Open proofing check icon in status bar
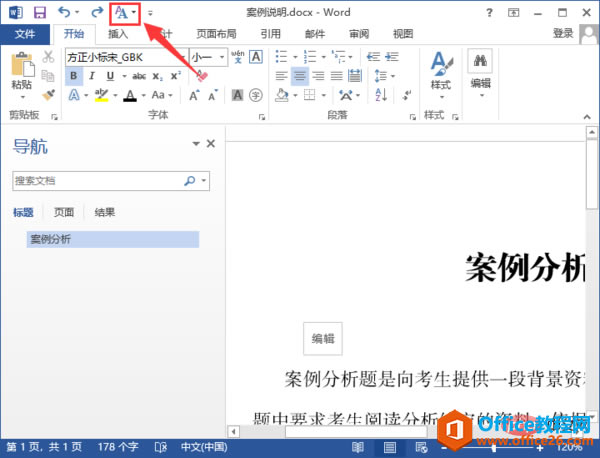Screen dimensions: 600x458 pyautogui.click(x=161, y=447)
